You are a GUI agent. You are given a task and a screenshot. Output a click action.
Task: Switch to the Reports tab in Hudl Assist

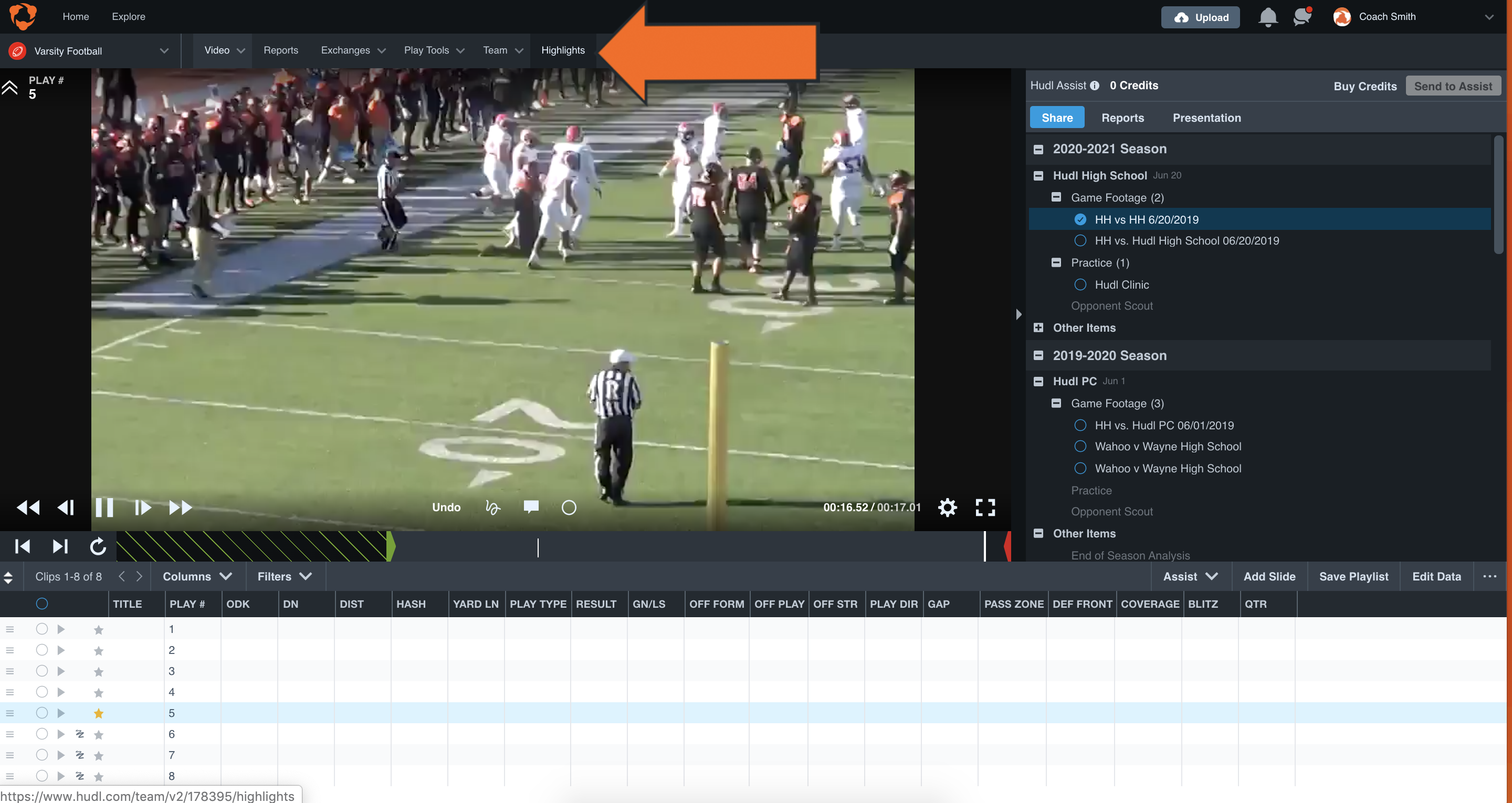tap(1122, 118)
